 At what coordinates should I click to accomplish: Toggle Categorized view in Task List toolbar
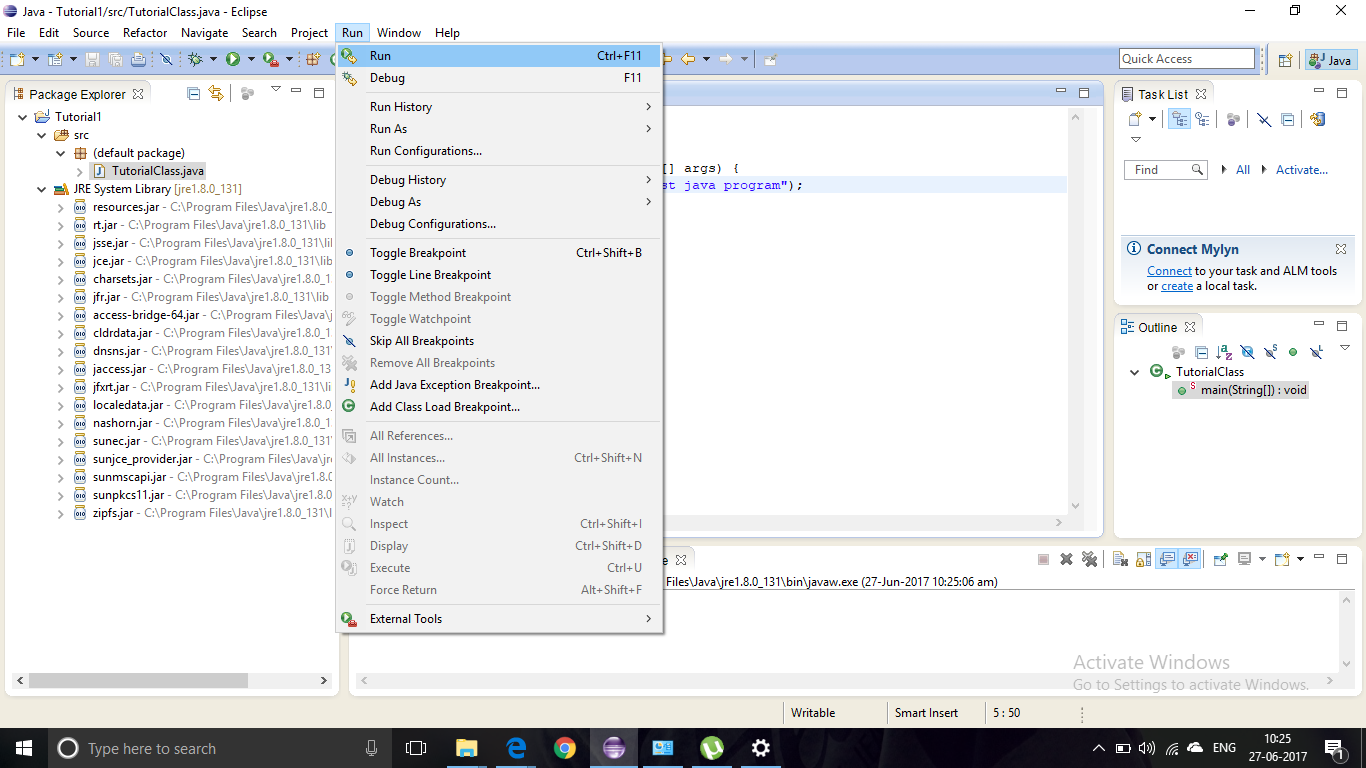coord(1180,119)
